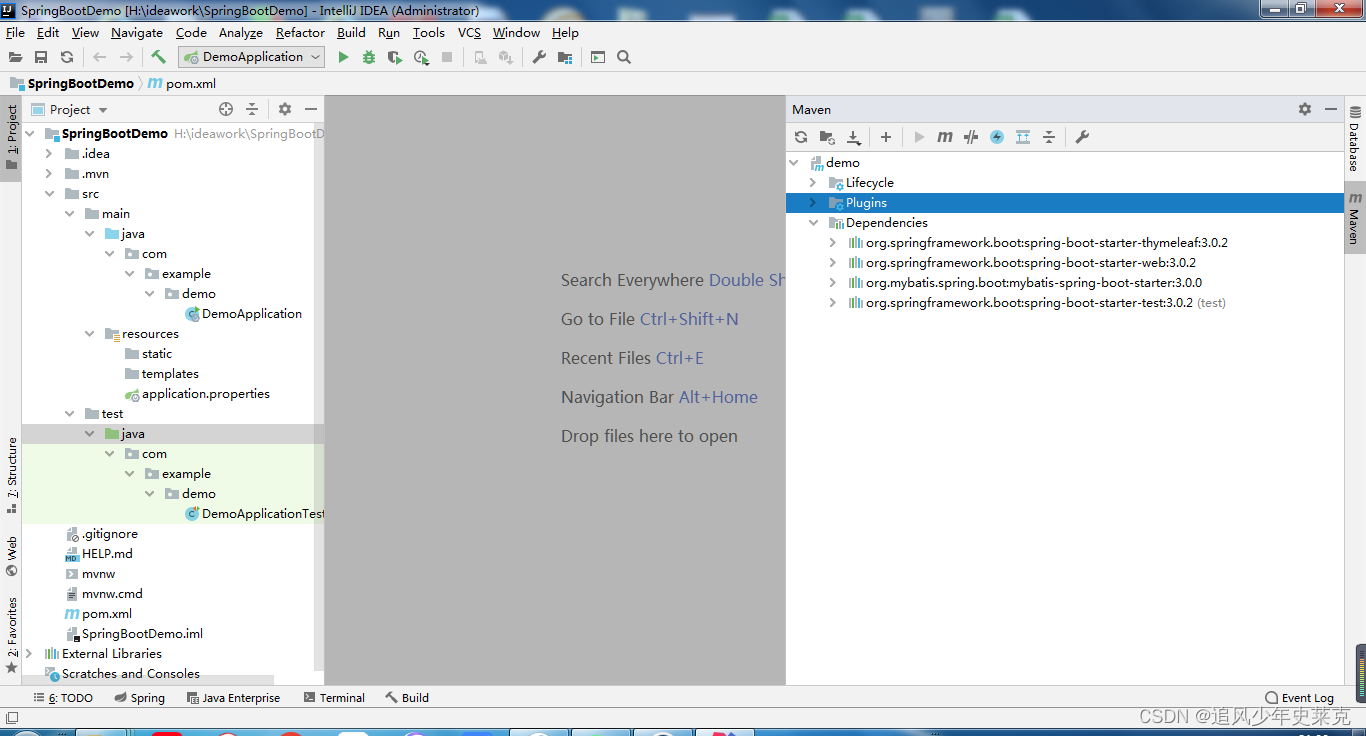Click the main toolbar Synchronize icon

pyautogui.click(x=67, y=57)
